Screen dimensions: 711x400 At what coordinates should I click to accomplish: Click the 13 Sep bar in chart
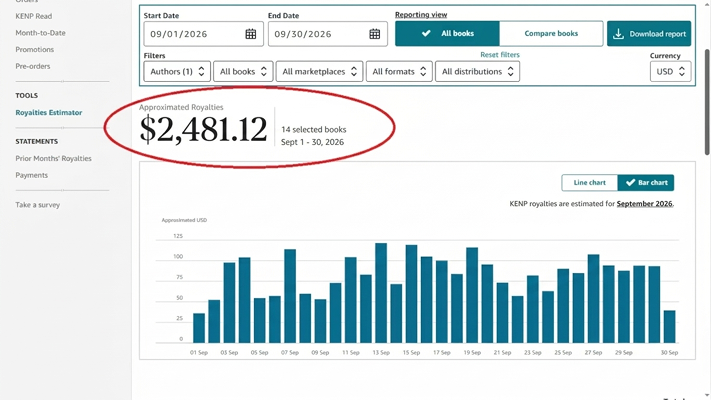click(x=381, y=293)
